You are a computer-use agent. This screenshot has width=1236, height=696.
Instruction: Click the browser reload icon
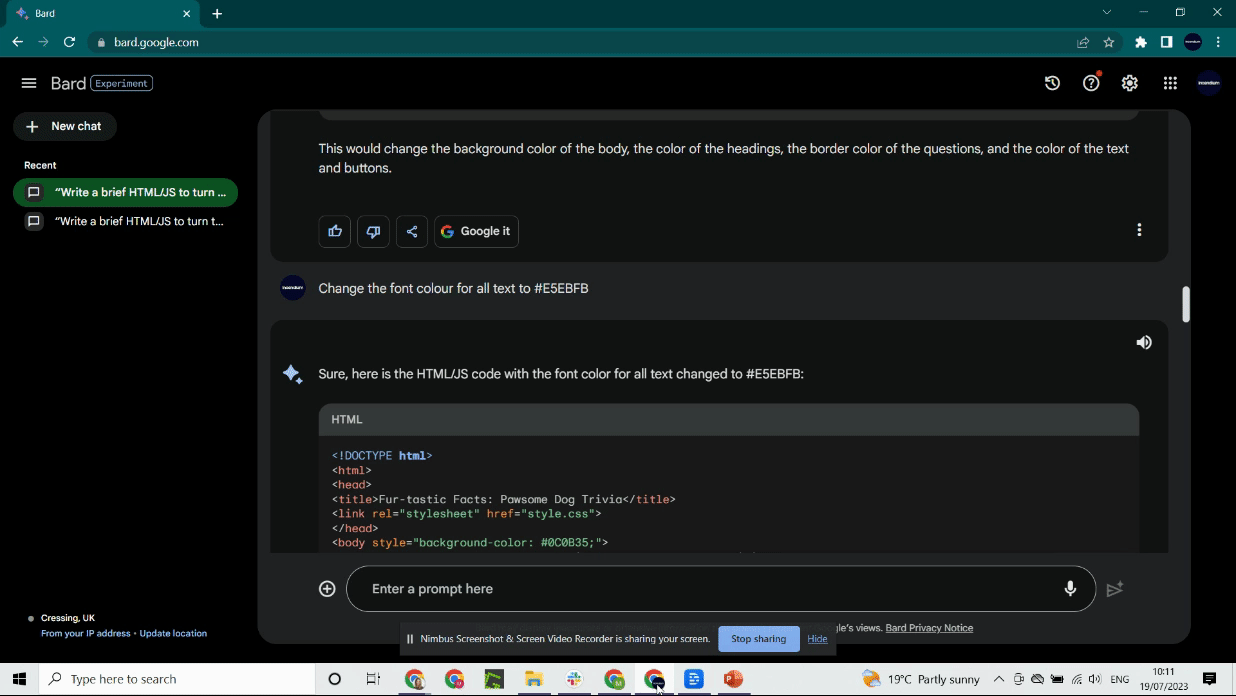pos(69,42)
